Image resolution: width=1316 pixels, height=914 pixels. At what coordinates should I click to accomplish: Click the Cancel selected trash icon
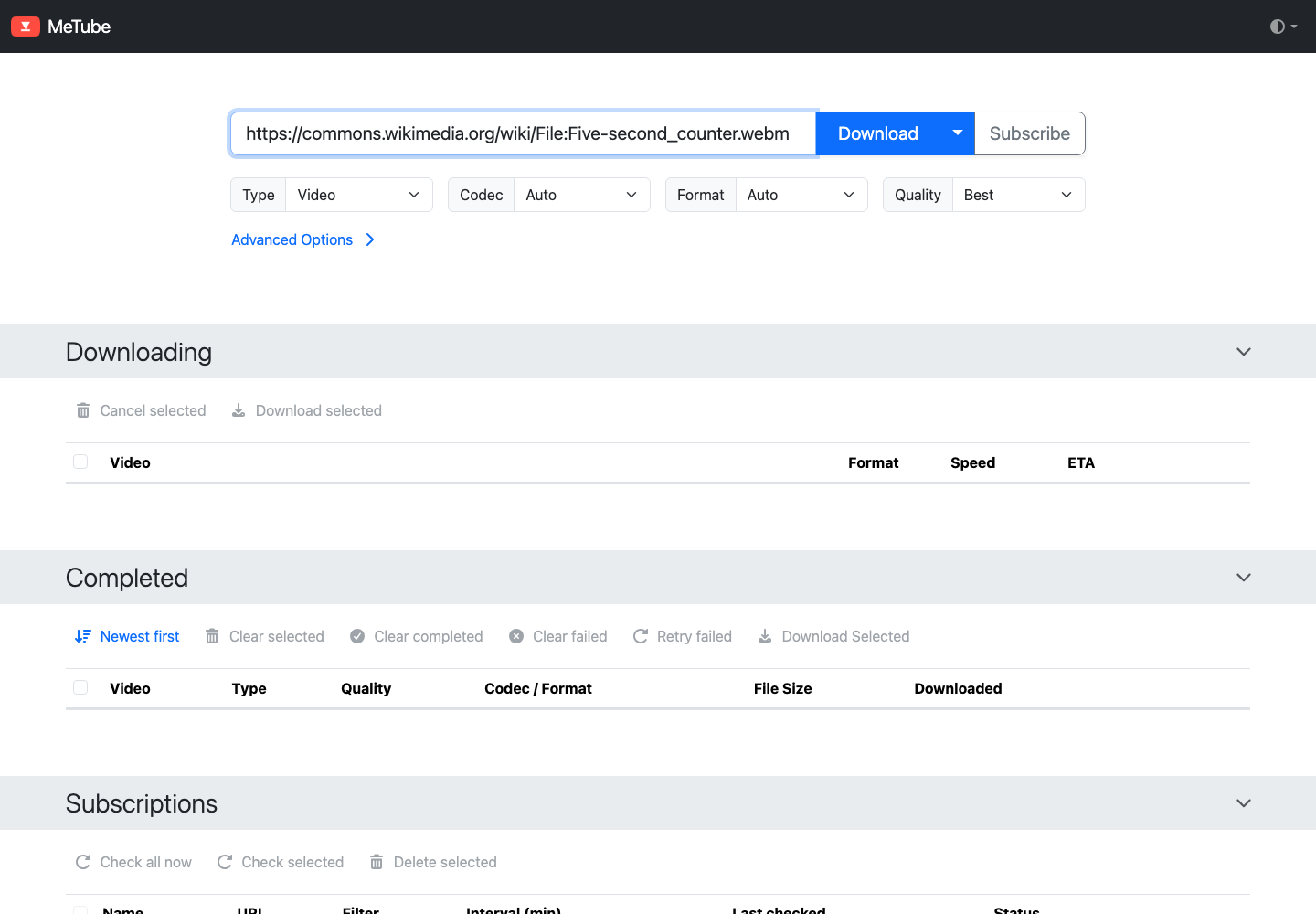pyautogui.click(x=83, y=410)
